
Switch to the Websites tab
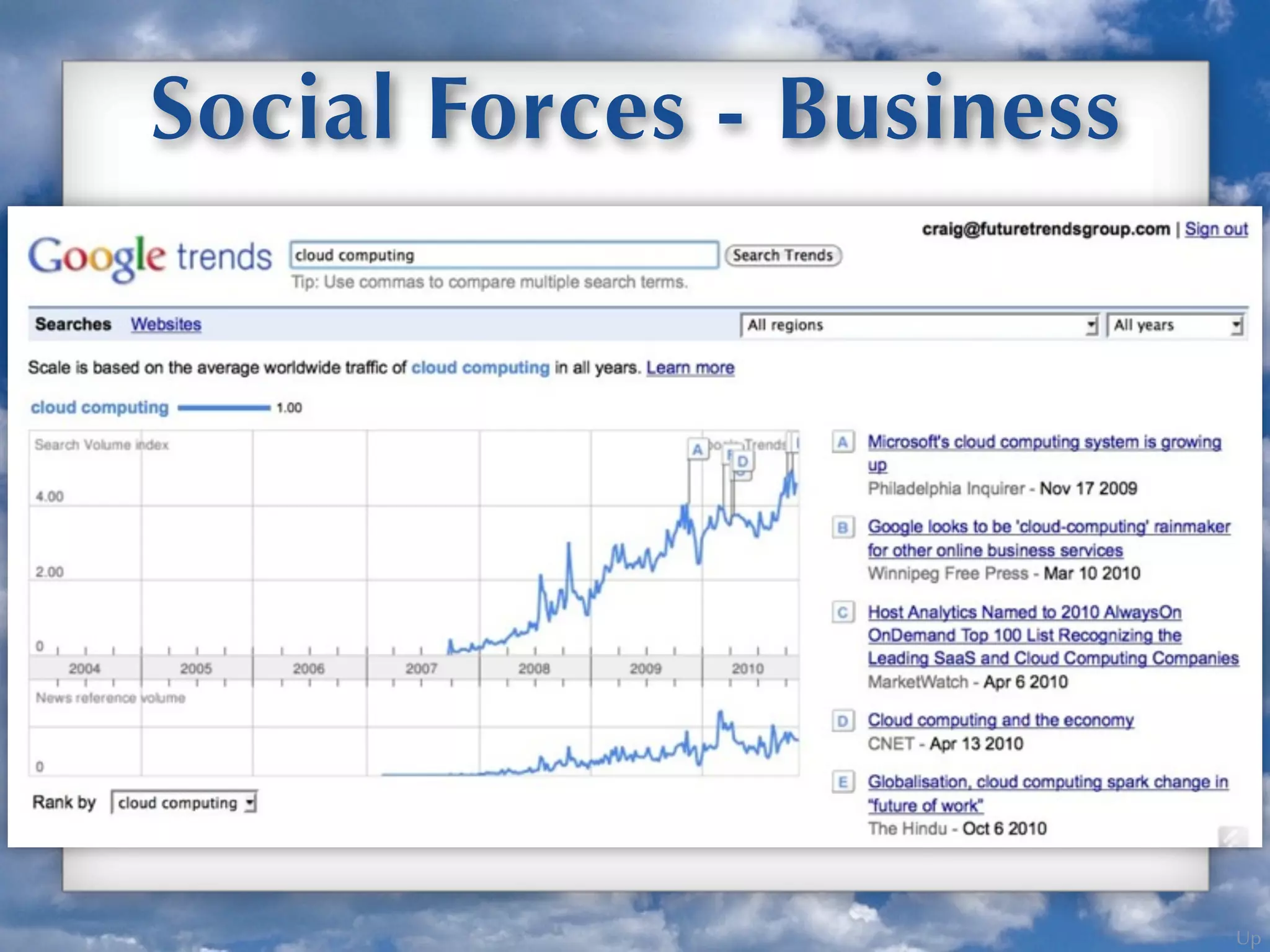click(x=166, y=324)
